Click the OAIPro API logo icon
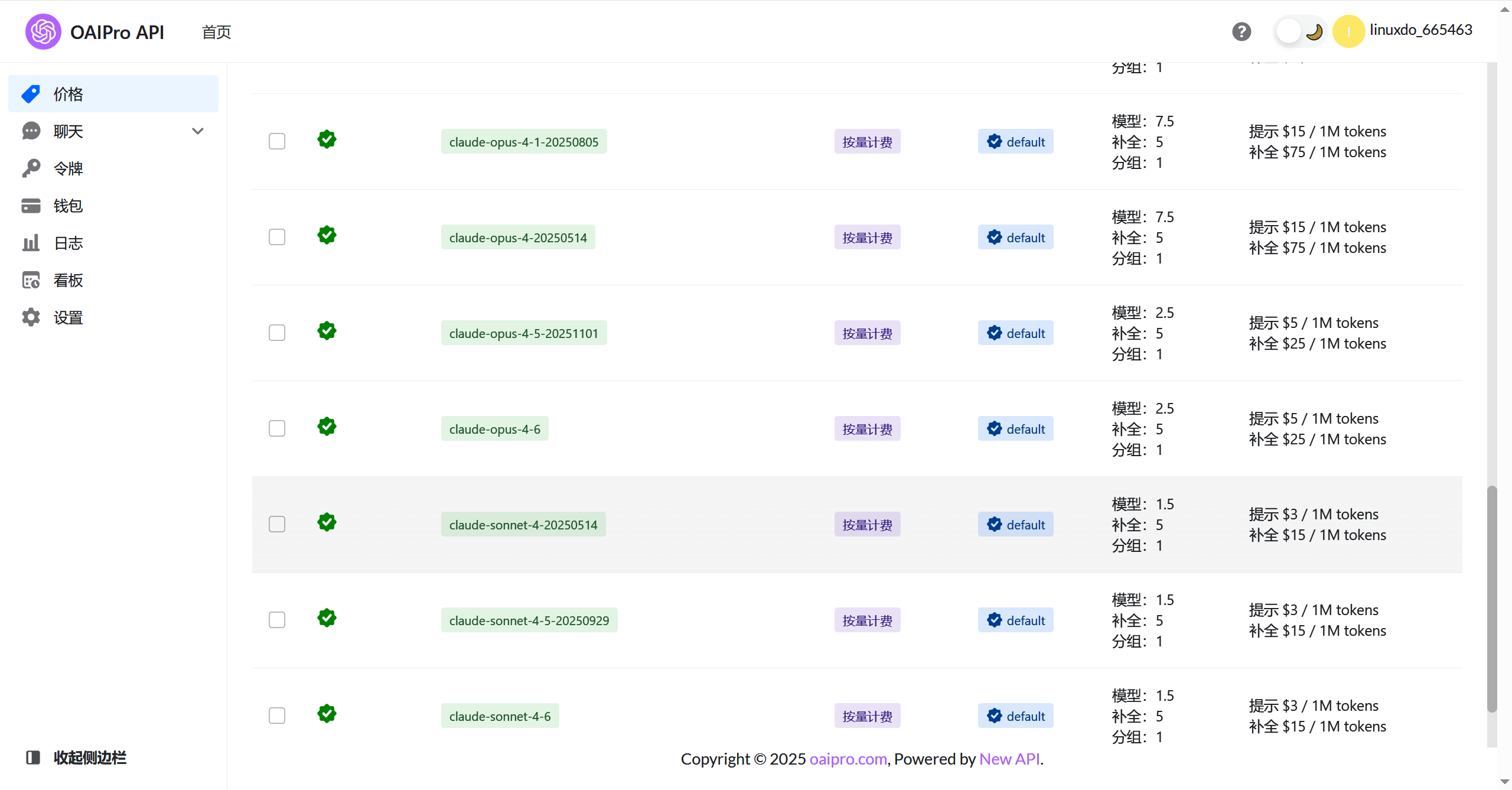The image size is (1512, 790). pos(43,31)
